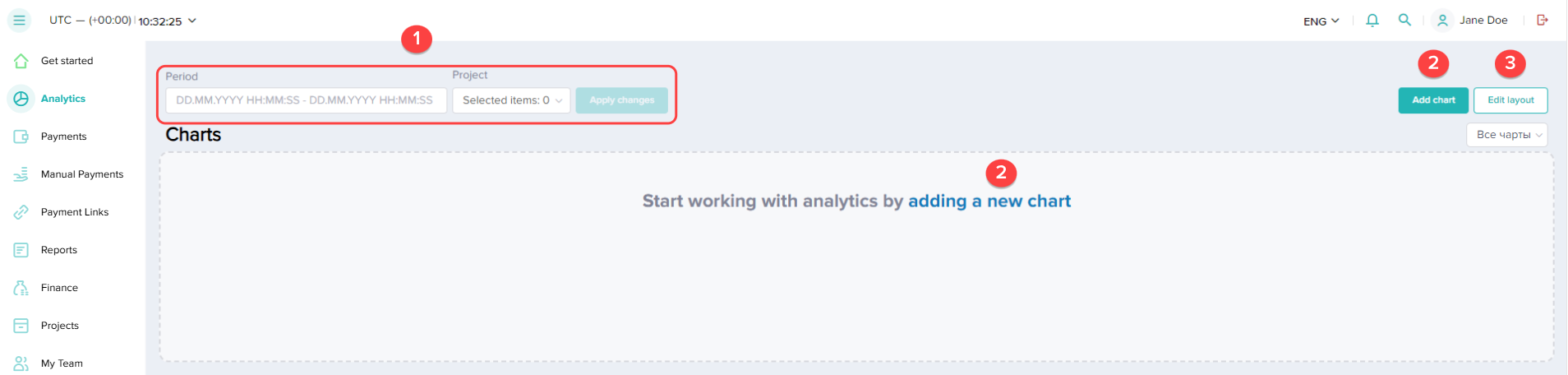Click the search magnifier icon

1404,21
